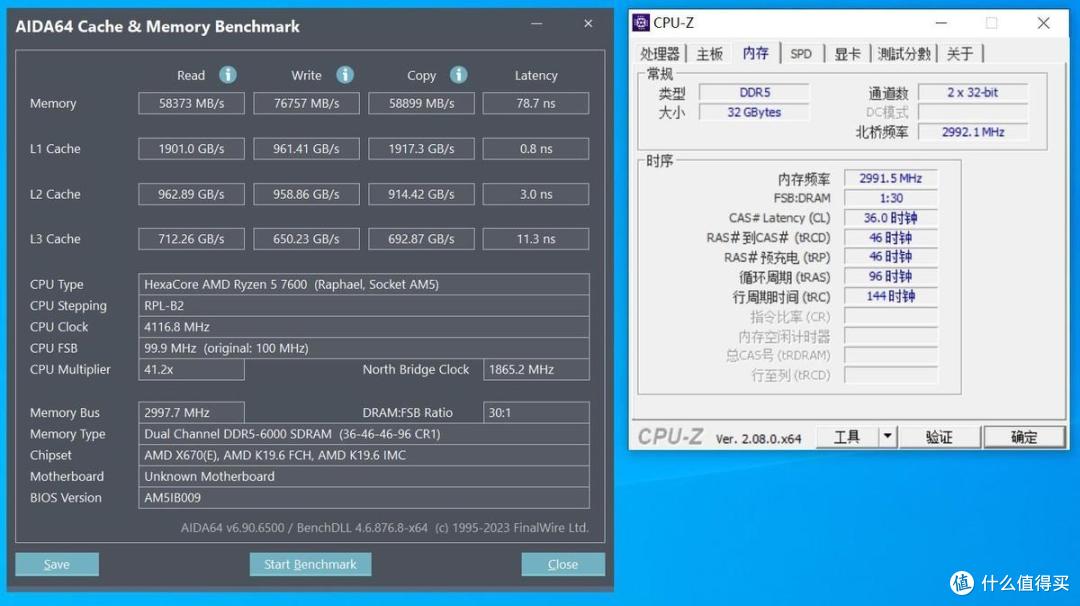
Task: Click L2 Cache latency 3.0 ns
Action: point(536,194)
